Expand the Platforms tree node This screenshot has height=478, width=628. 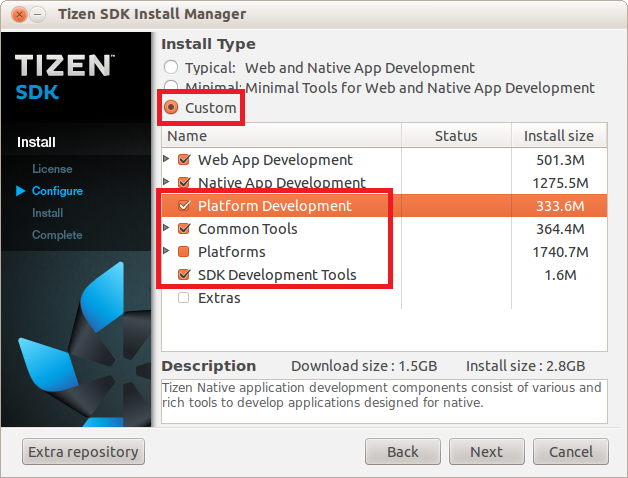tap(167, 251)
